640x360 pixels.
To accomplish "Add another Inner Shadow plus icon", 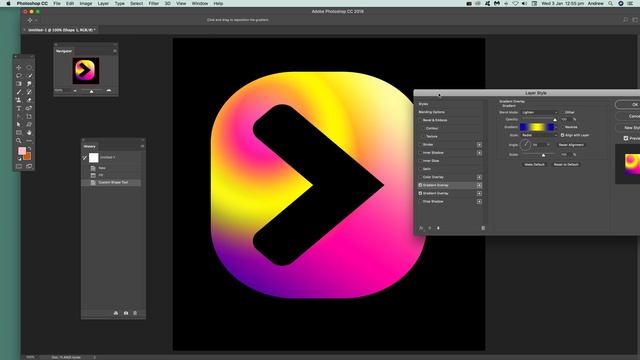I will coord(479,153).
